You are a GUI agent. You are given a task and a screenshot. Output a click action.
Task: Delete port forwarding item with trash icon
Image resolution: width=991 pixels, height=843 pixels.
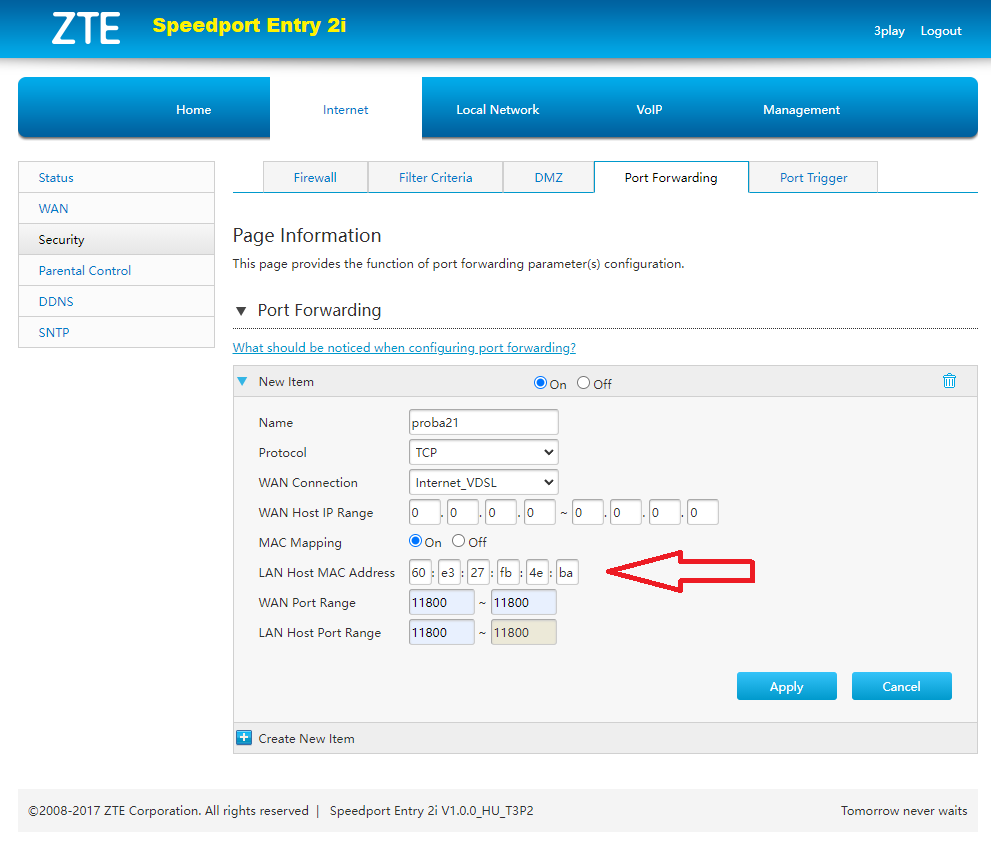[949, 381]
